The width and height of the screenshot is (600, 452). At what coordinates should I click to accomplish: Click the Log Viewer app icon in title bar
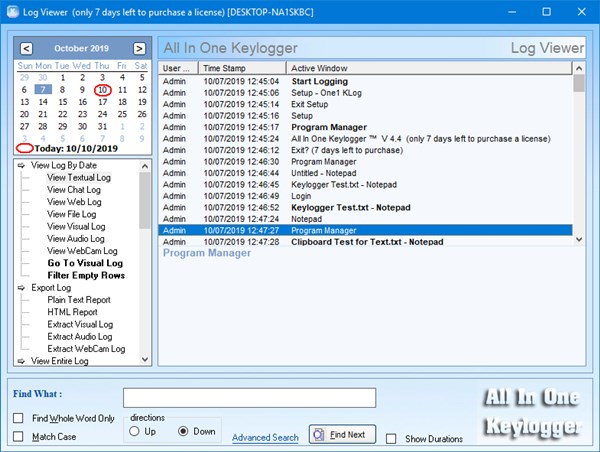click(x=13, y=12)
